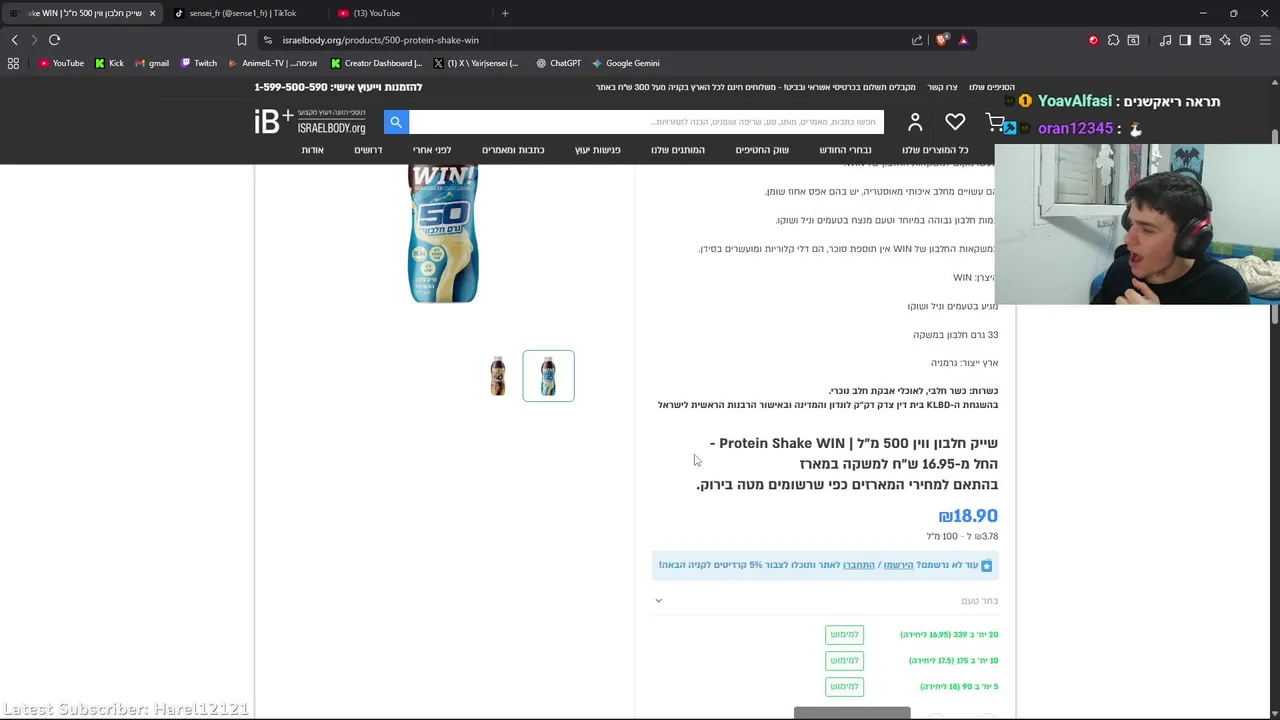The image size is (1280, 720).
Task: Open Brave Shields lion icon
Action: 942,40
